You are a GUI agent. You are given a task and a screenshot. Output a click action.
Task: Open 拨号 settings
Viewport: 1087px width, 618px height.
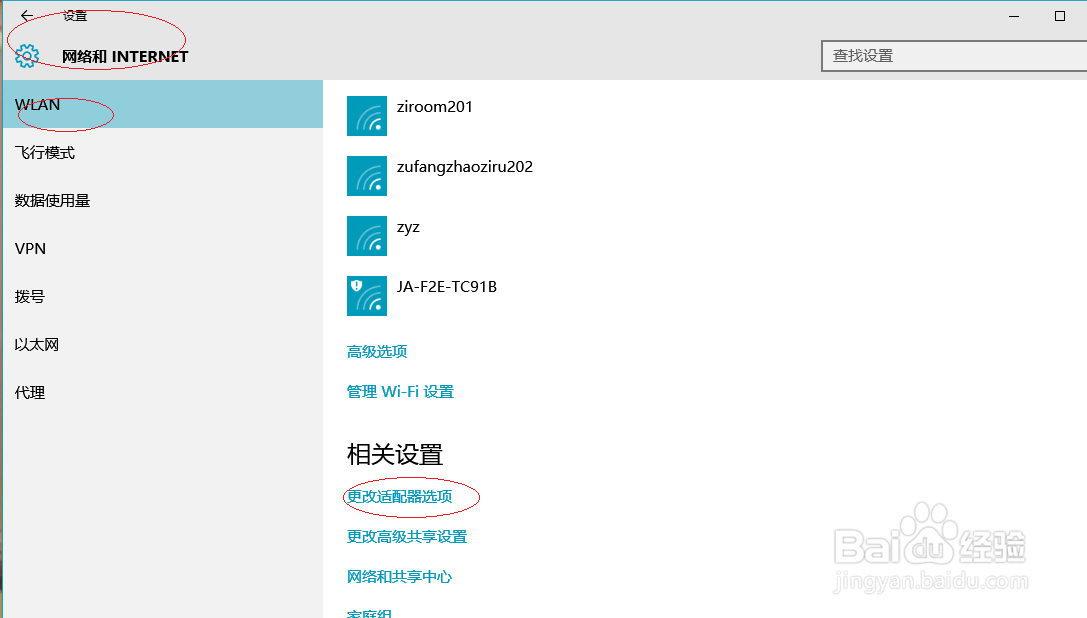30,296
